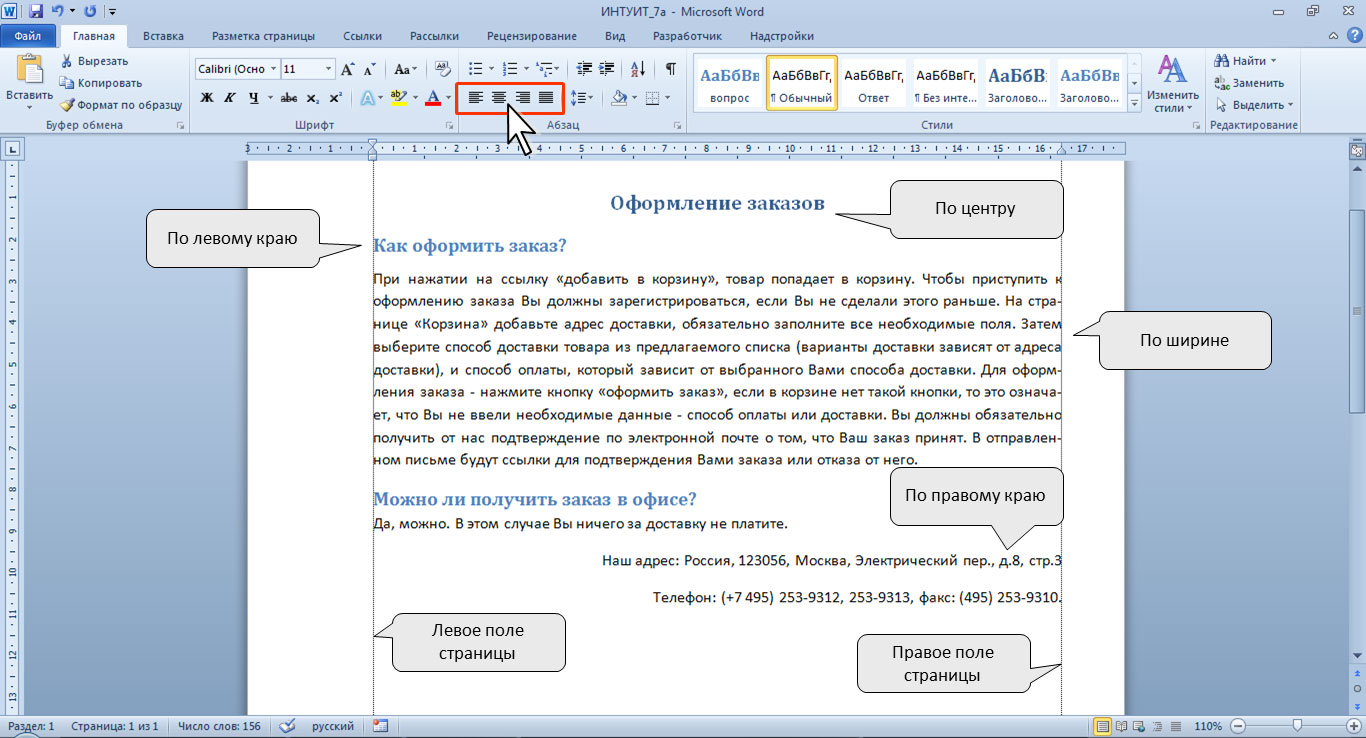This screenshot has width=1366, height=738.
Task: Toggle strikethrough (abc) formatting
Action: (289, 97)
